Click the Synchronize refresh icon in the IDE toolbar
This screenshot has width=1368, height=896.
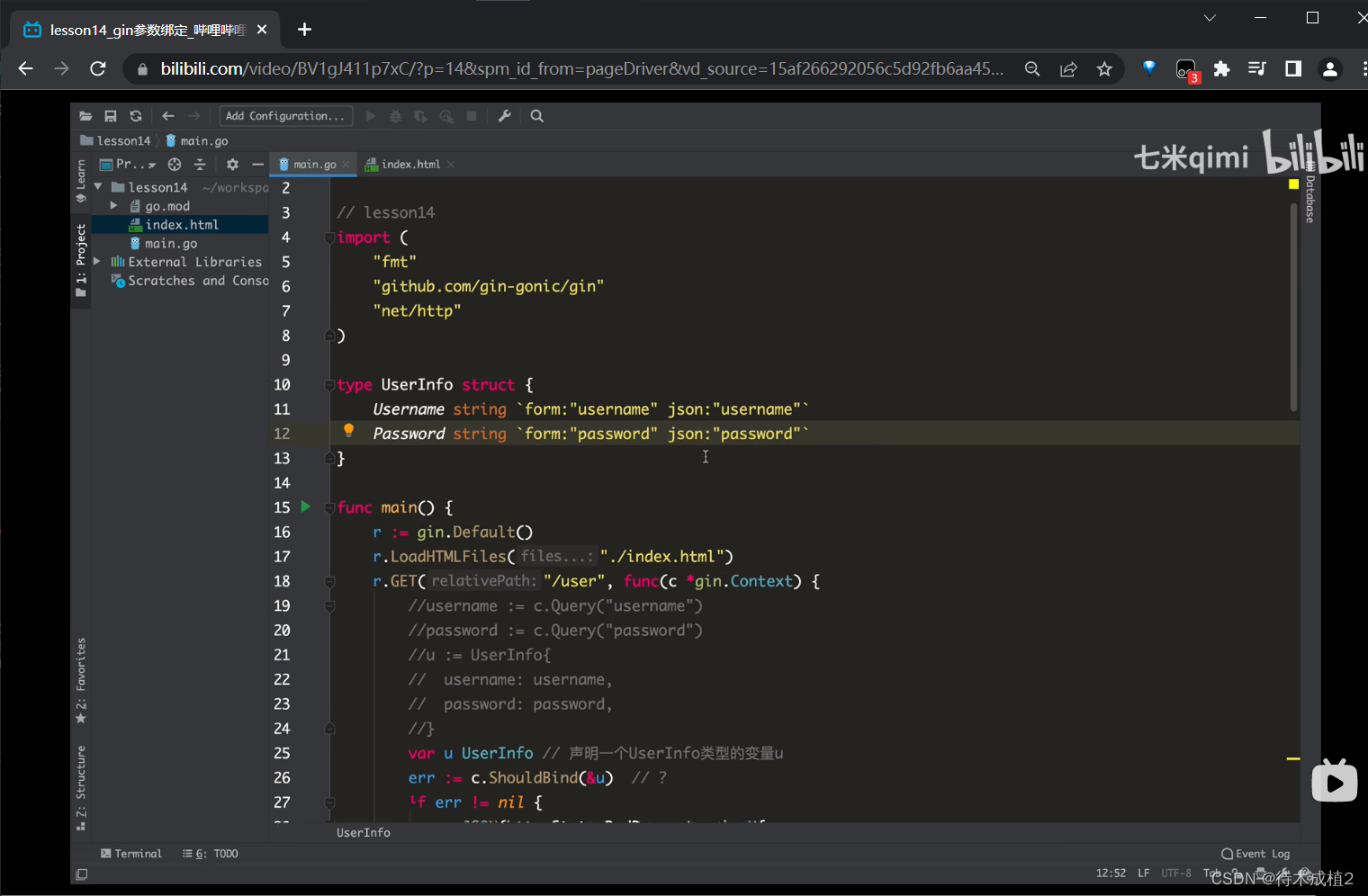point(136,116)
